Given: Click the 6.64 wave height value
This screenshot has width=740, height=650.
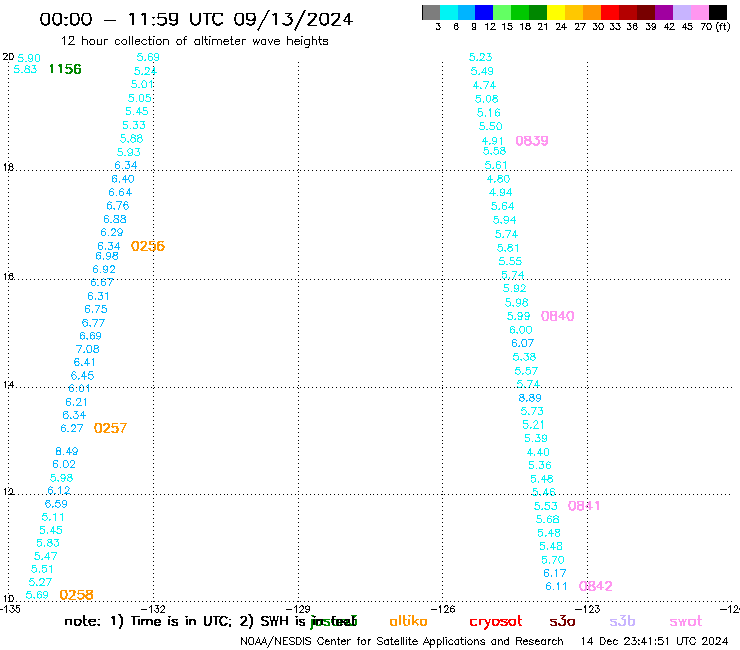Looking at the screenshot, I should [120, 192].
